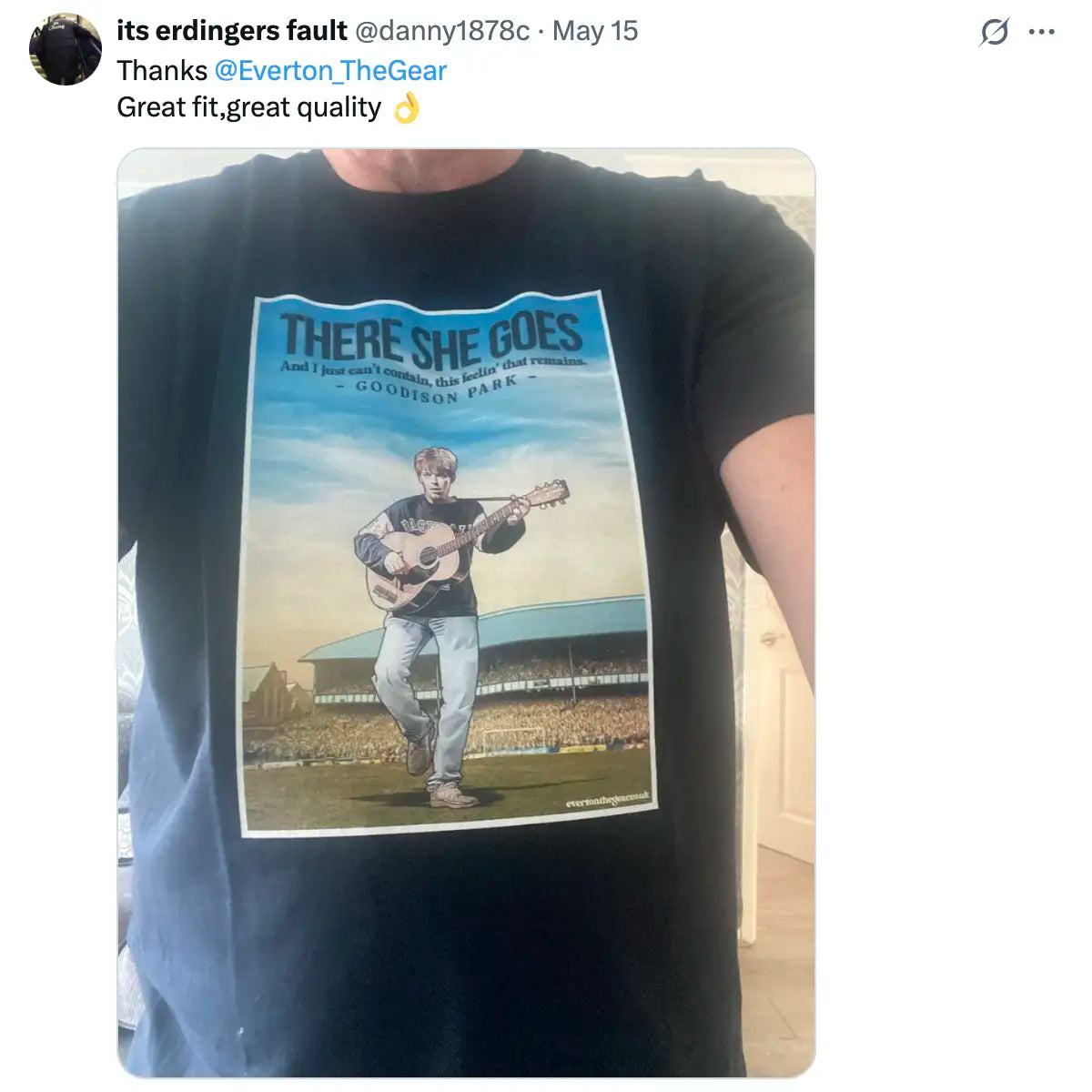Open the three-dot more options menu
Viewport: 1092px width, 1092px height.
pyautogui.click(x=1041, y=33)
